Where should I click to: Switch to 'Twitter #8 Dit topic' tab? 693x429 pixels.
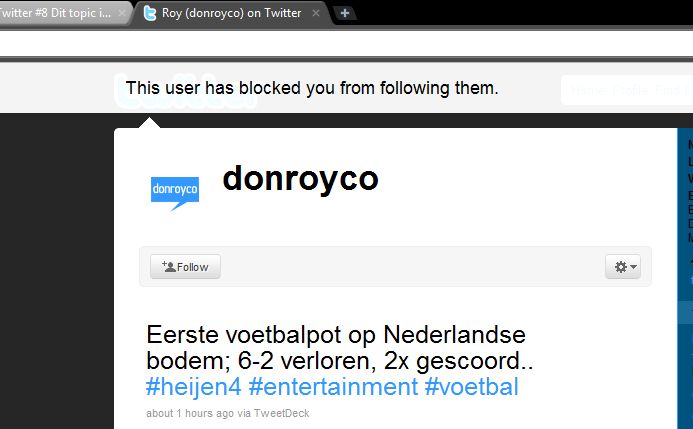[57, 13]
